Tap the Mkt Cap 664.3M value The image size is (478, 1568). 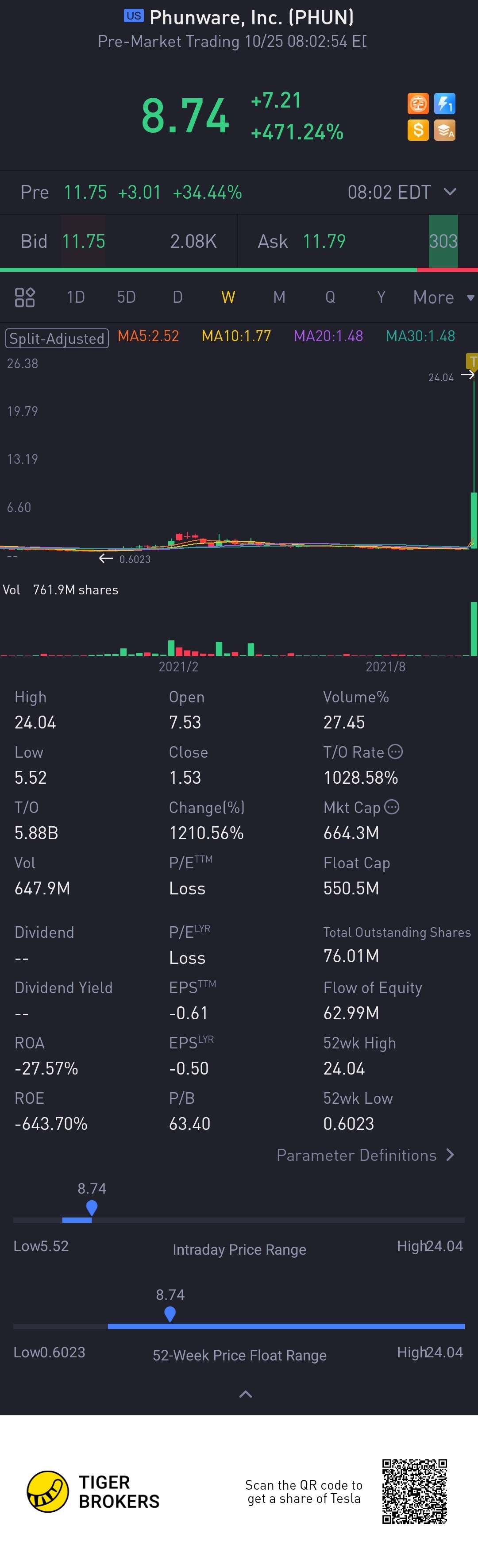point(351,833)
